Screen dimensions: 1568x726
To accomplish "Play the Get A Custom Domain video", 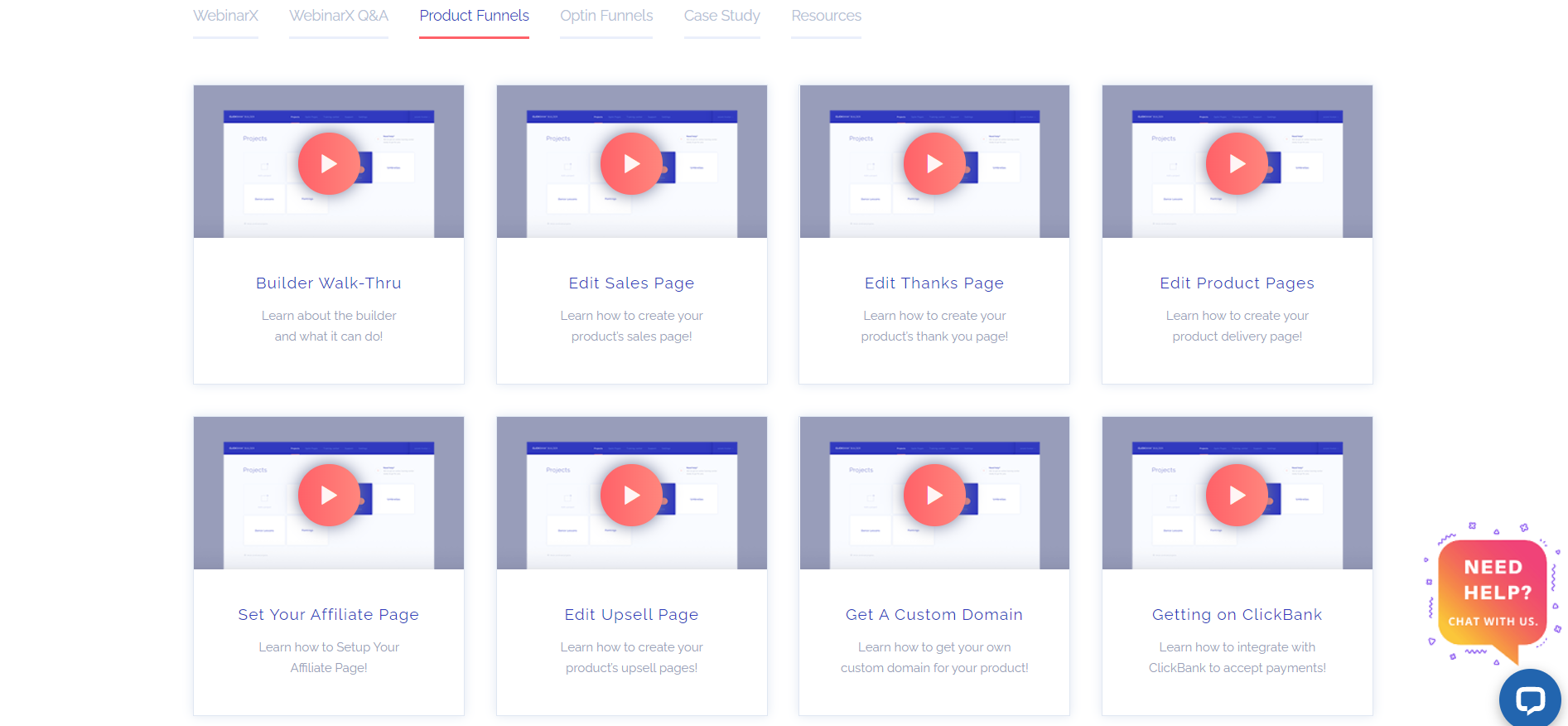I will click(934, 496).
